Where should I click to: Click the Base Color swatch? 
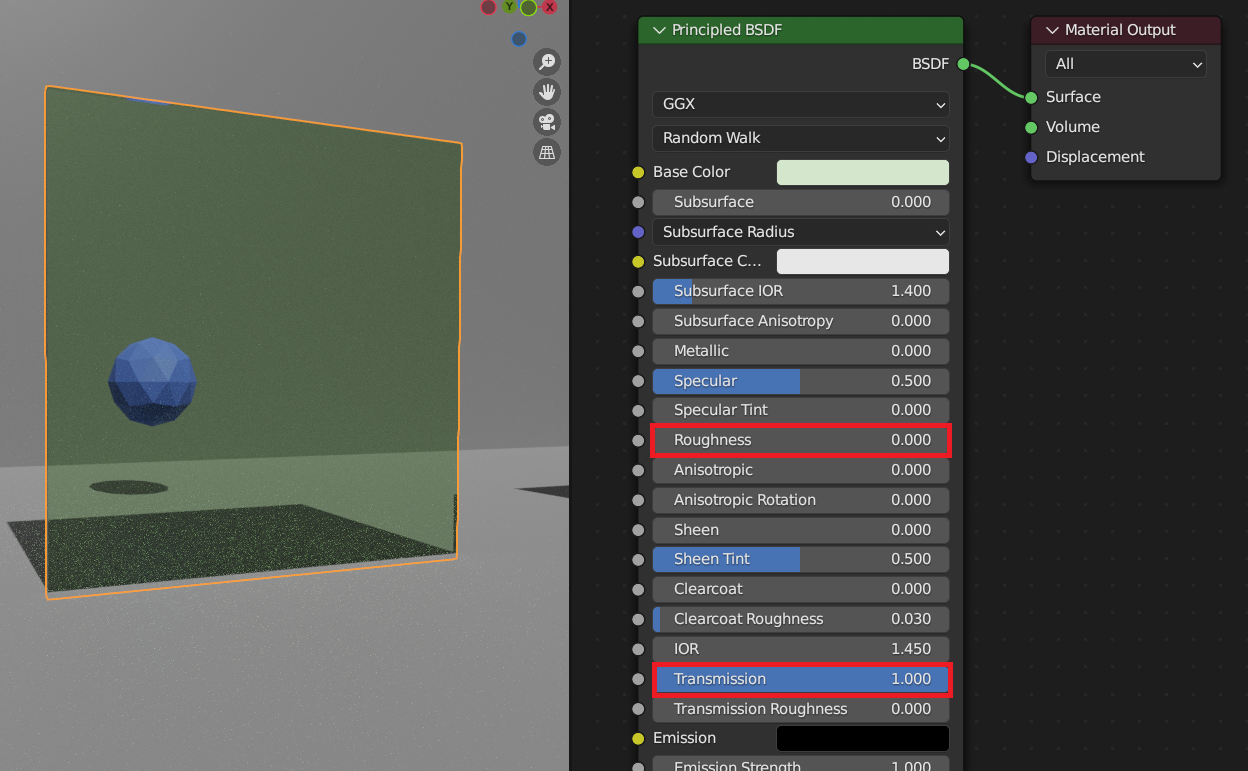862,172
